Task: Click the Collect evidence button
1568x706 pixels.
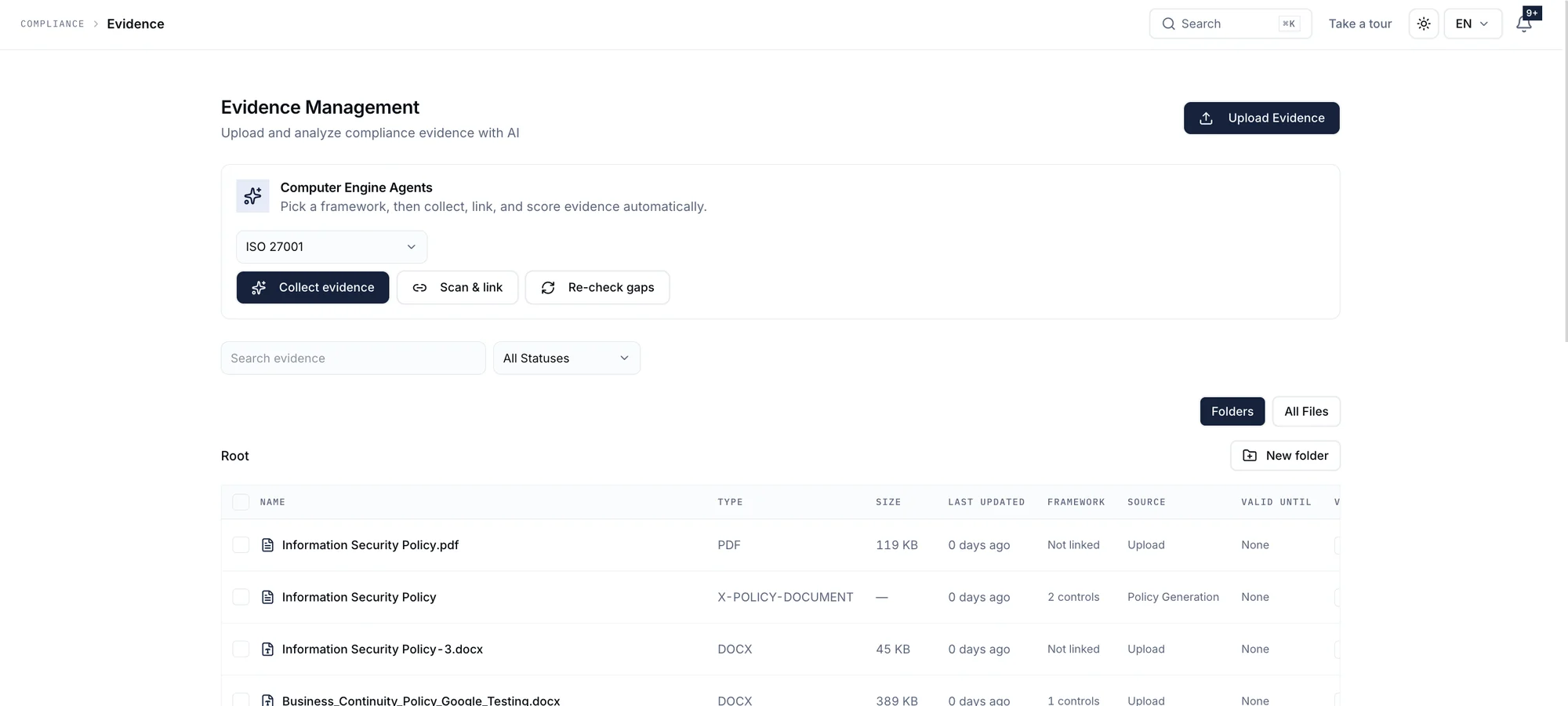Action: (x=313, y=288)
